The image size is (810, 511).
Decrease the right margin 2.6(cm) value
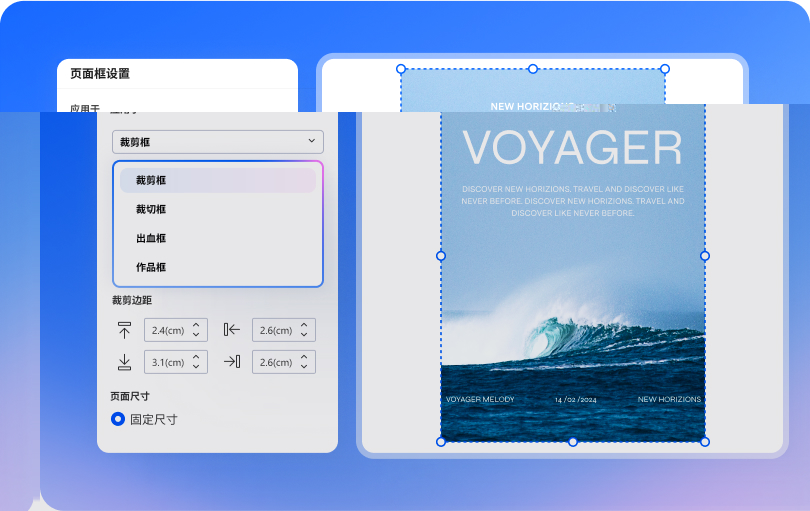[304, 367]
